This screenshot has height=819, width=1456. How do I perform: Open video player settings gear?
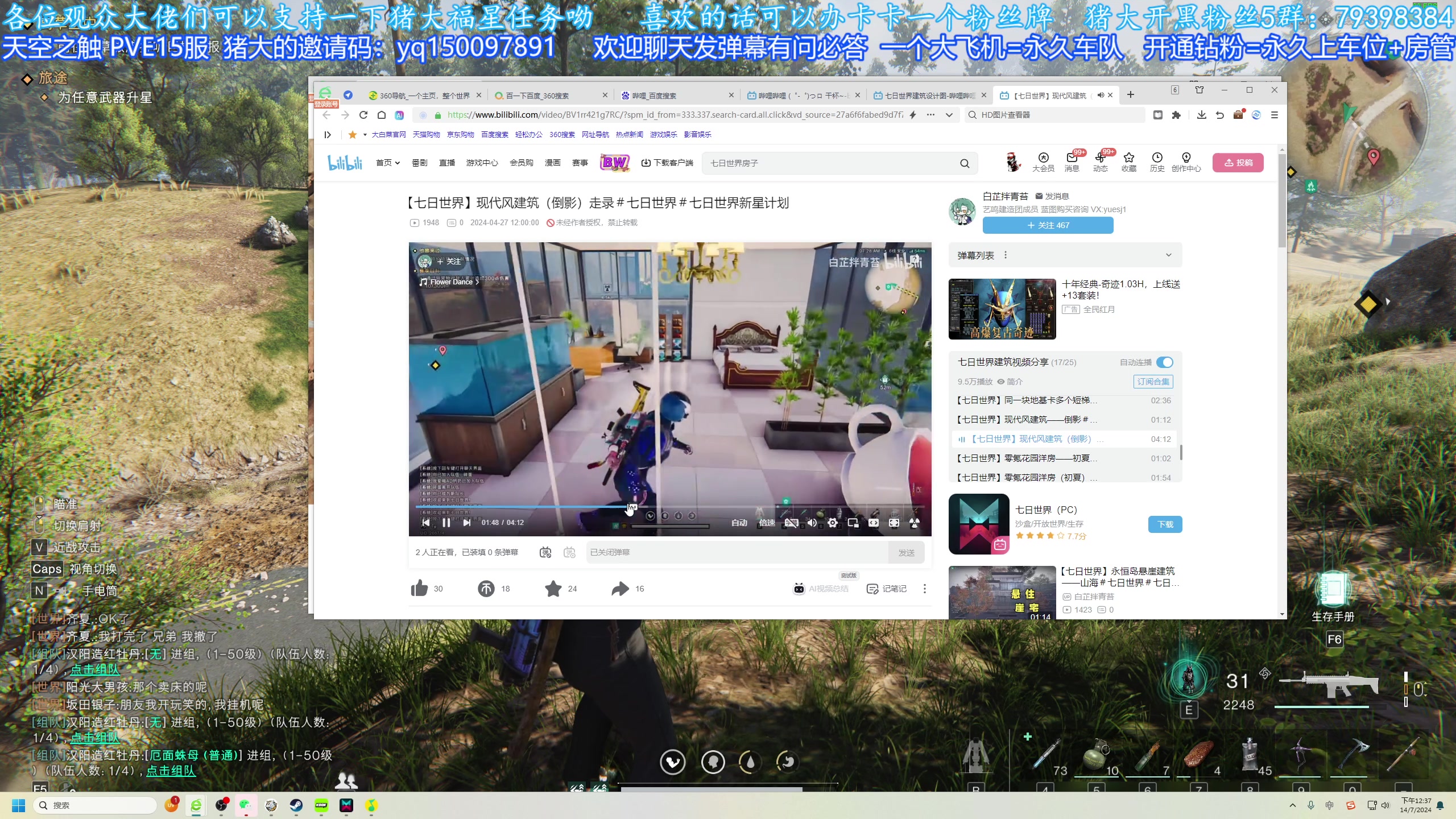pos(833,523)
